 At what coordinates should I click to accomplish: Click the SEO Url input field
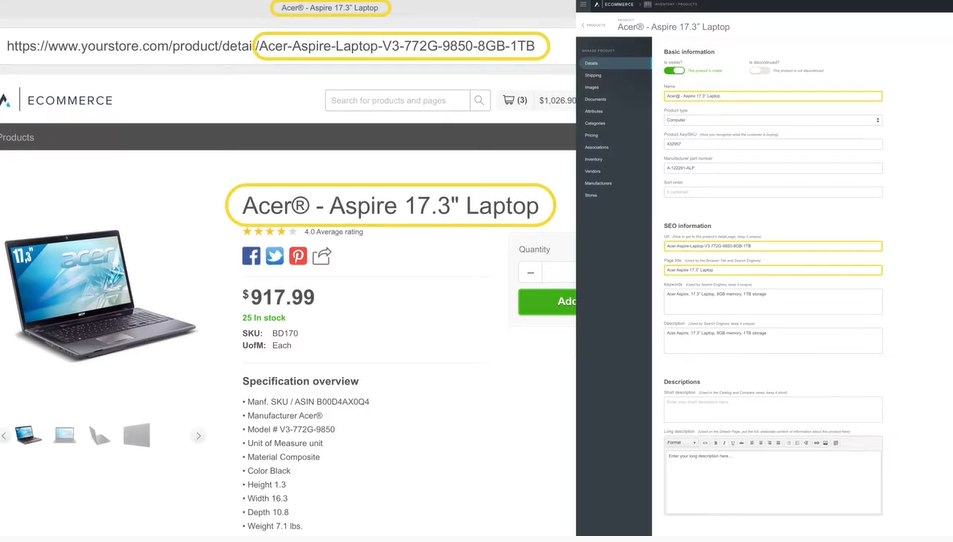tap(772, 246)
